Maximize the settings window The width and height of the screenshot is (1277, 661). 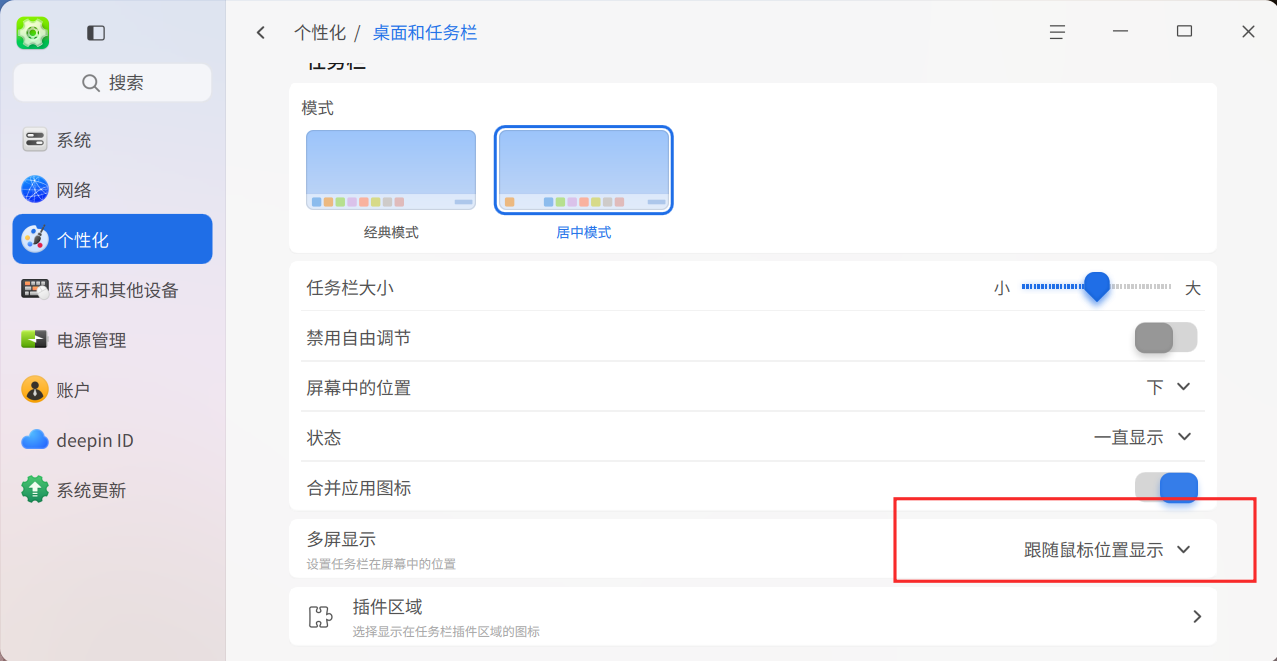tap(1184, 32)
